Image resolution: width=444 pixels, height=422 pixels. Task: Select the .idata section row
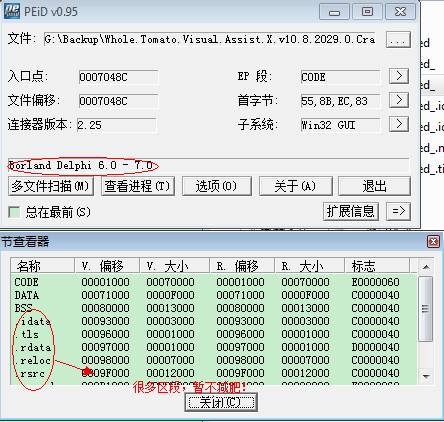213,321
